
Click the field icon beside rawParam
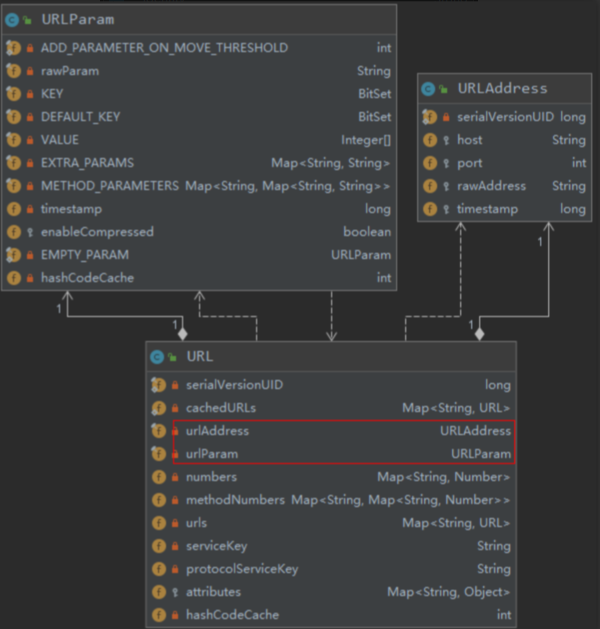click(14, 71)
